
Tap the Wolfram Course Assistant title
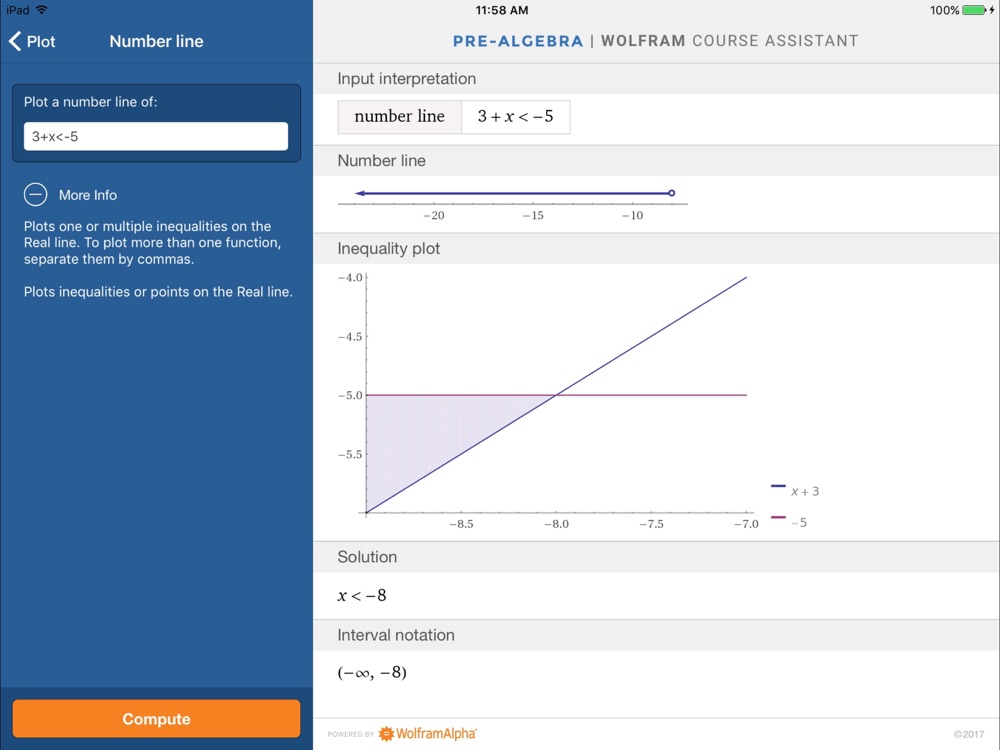(x=730, y=41)
